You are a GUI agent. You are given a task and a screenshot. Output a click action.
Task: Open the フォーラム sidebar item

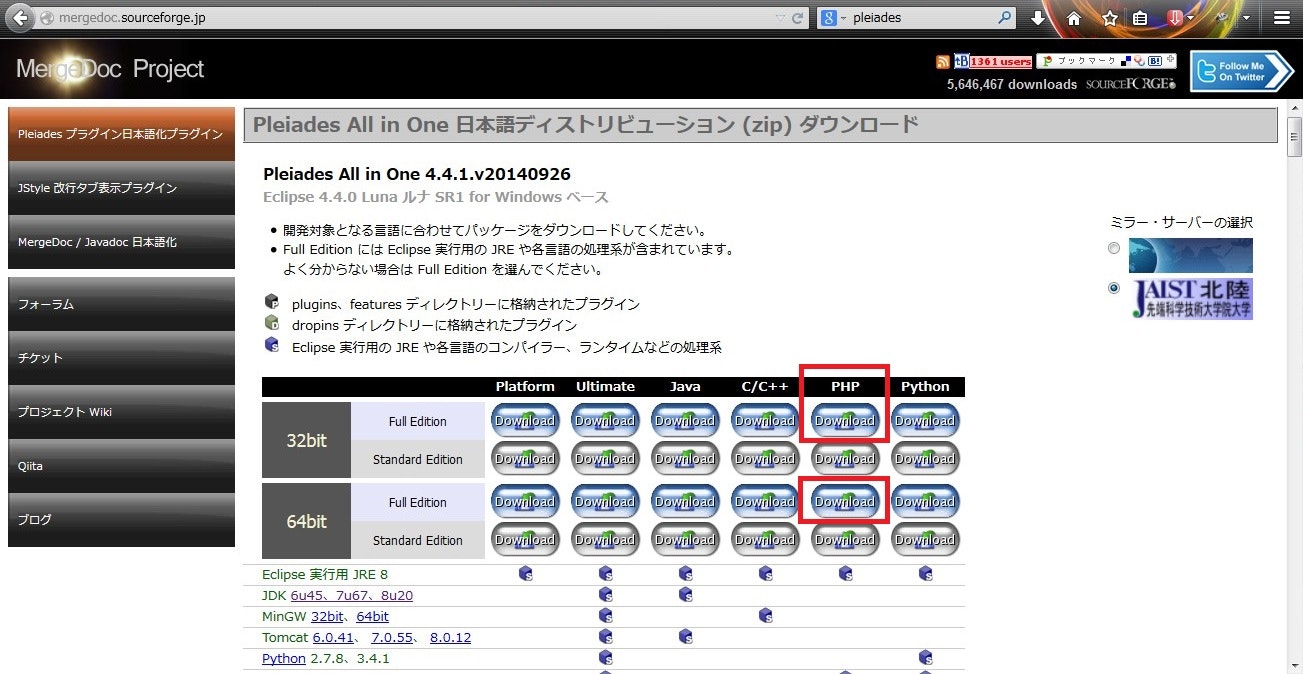tap(121, 304)
